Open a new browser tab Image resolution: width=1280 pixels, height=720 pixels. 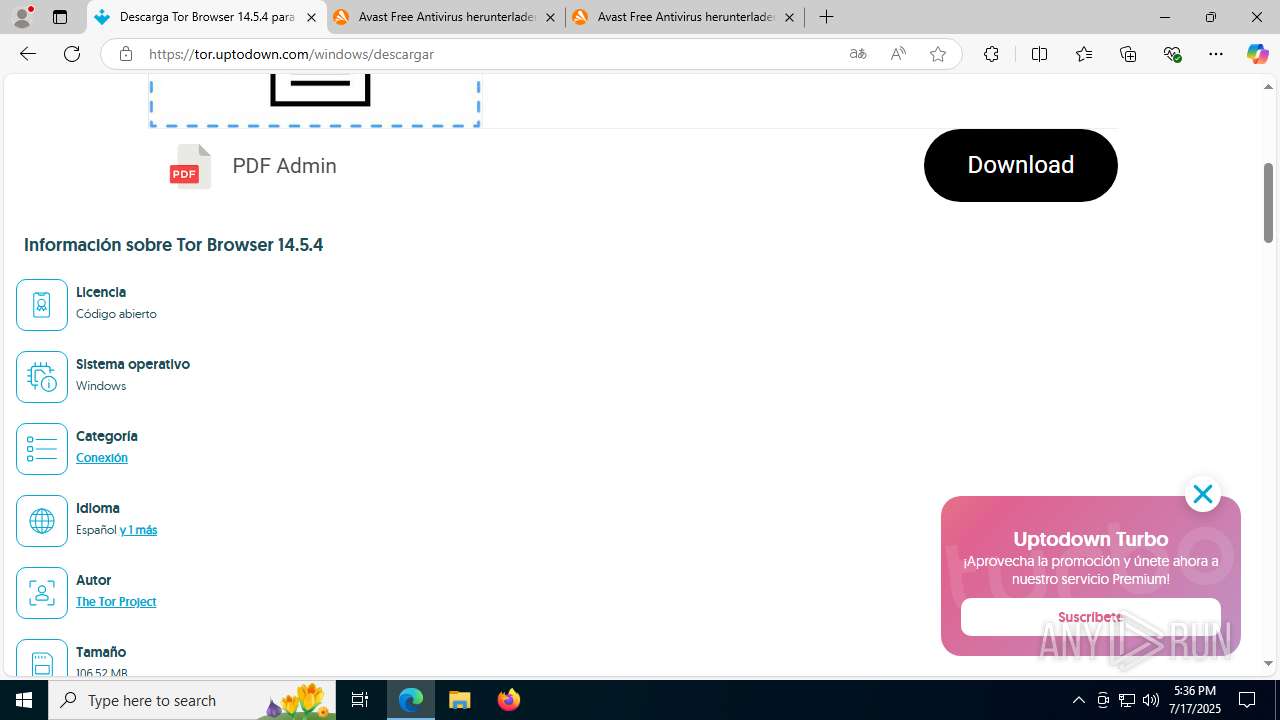coord(826,17)
